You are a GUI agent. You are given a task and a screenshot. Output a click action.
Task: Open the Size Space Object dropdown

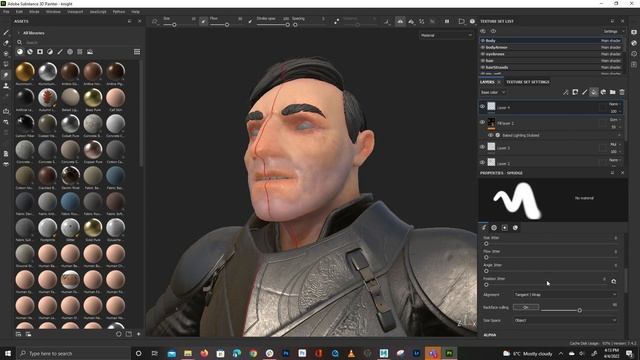(x=565, y=320)
